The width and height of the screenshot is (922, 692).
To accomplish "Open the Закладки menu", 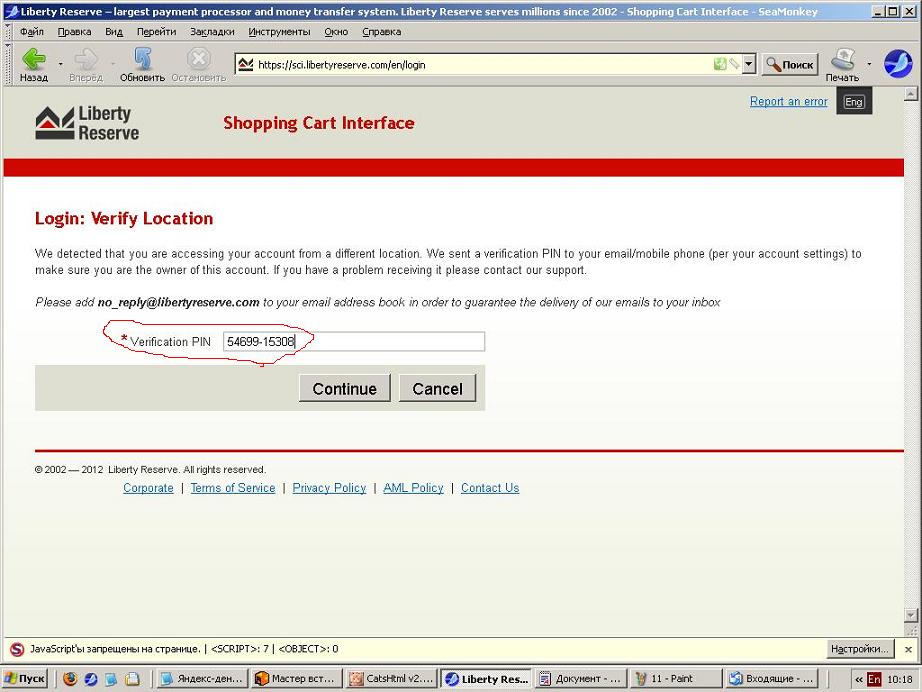I will tap(212, 32).
